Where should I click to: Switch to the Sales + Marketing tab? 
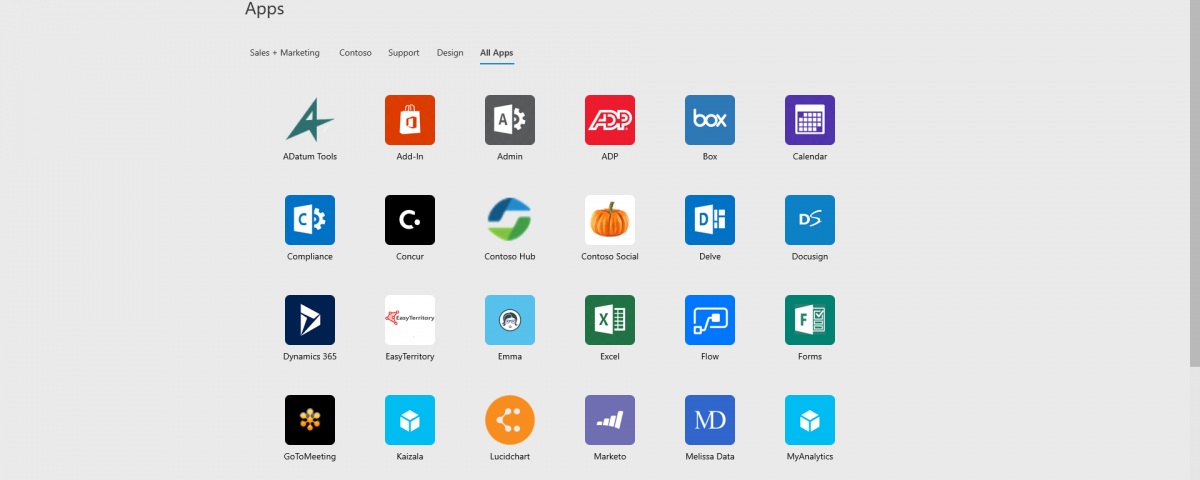coord(285,53)
